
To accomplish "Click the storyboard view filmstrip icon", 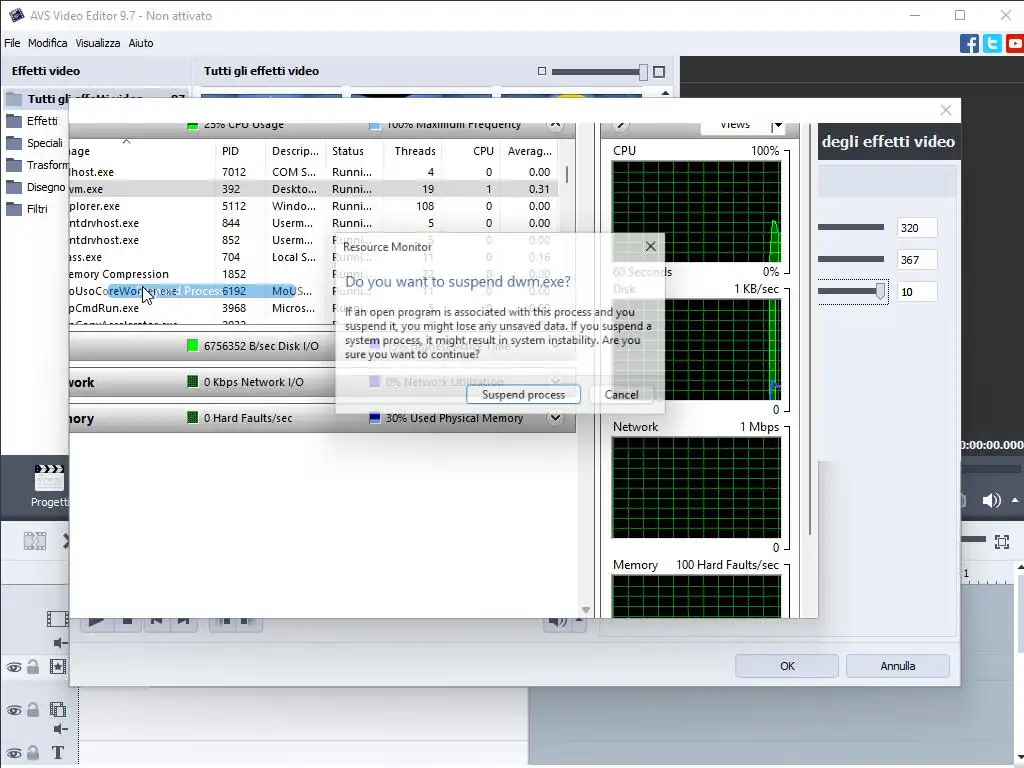I will (35, 541).
